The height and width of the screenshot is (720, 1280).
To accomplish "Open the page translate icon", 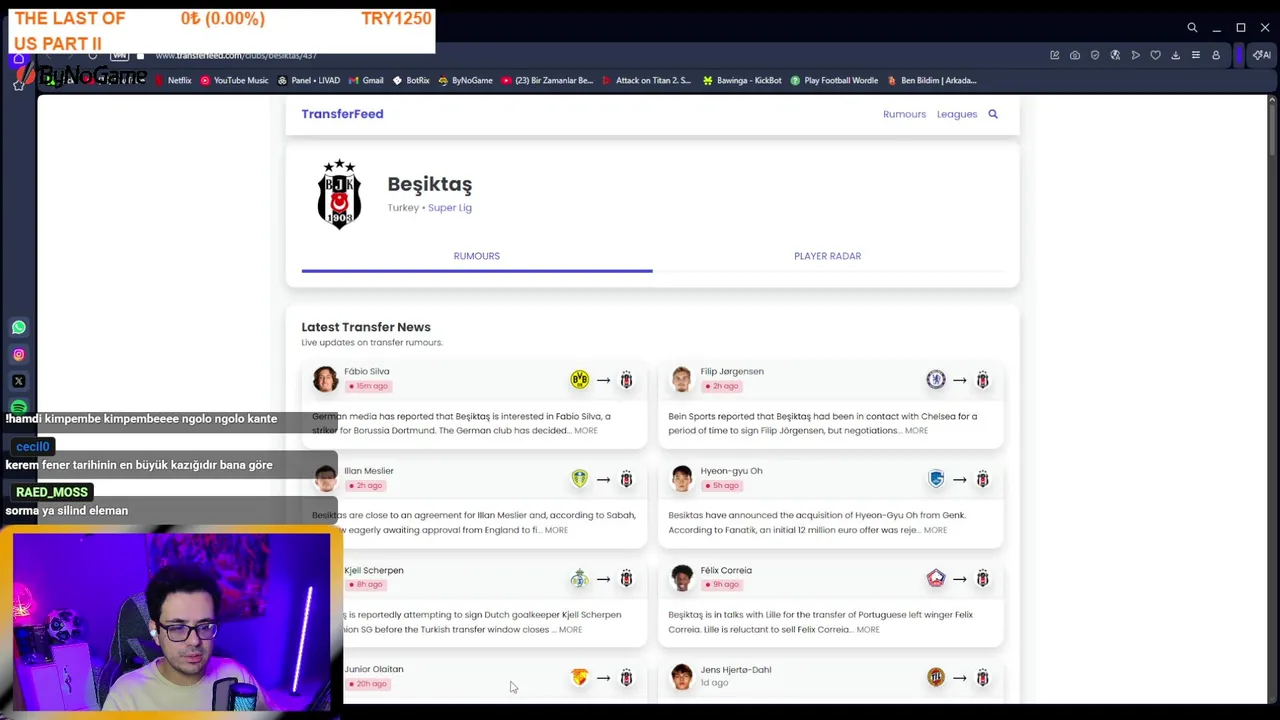I will point(1115,55).
